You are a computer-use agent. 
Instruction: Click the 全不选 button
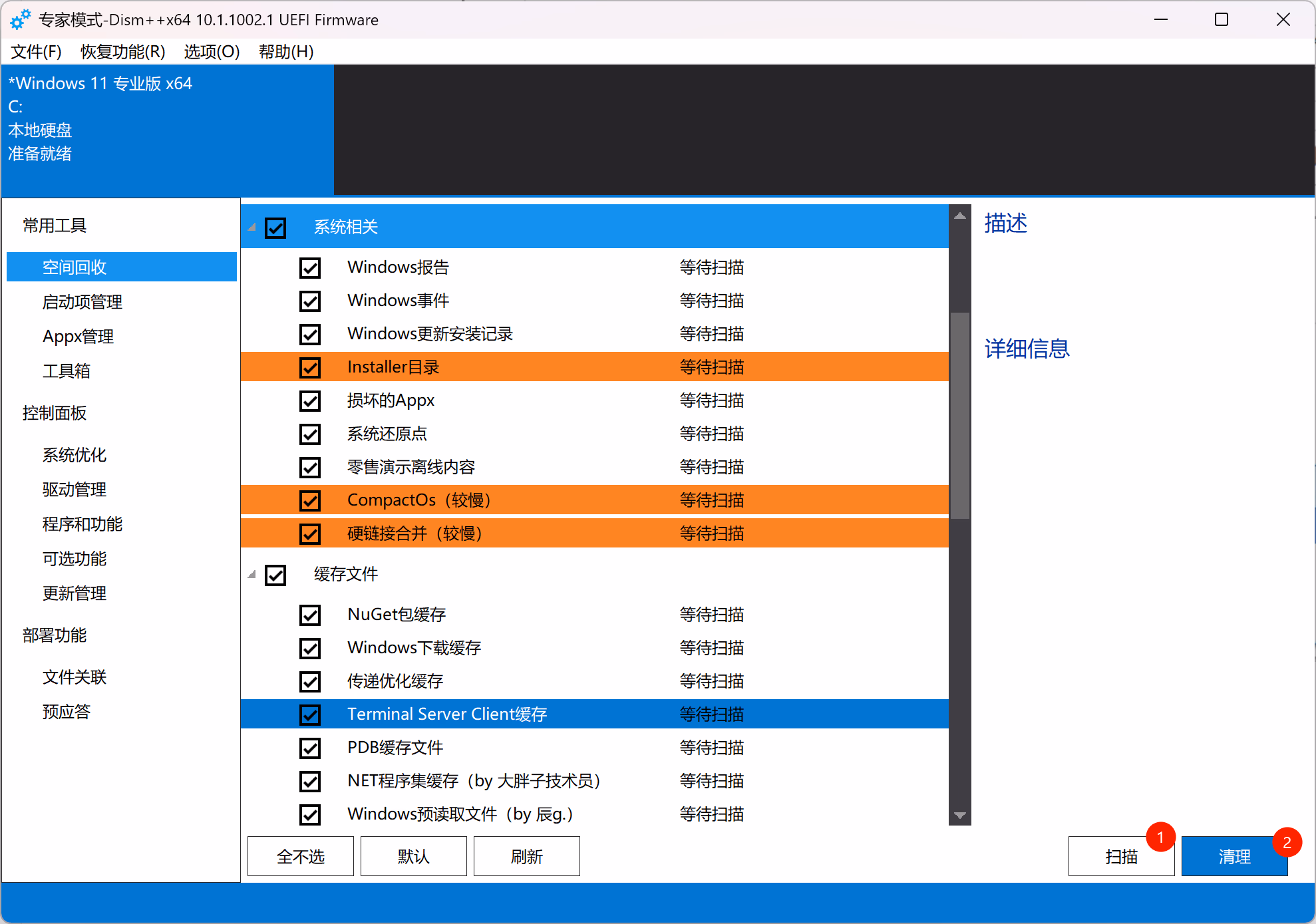(x=301, y=857)
